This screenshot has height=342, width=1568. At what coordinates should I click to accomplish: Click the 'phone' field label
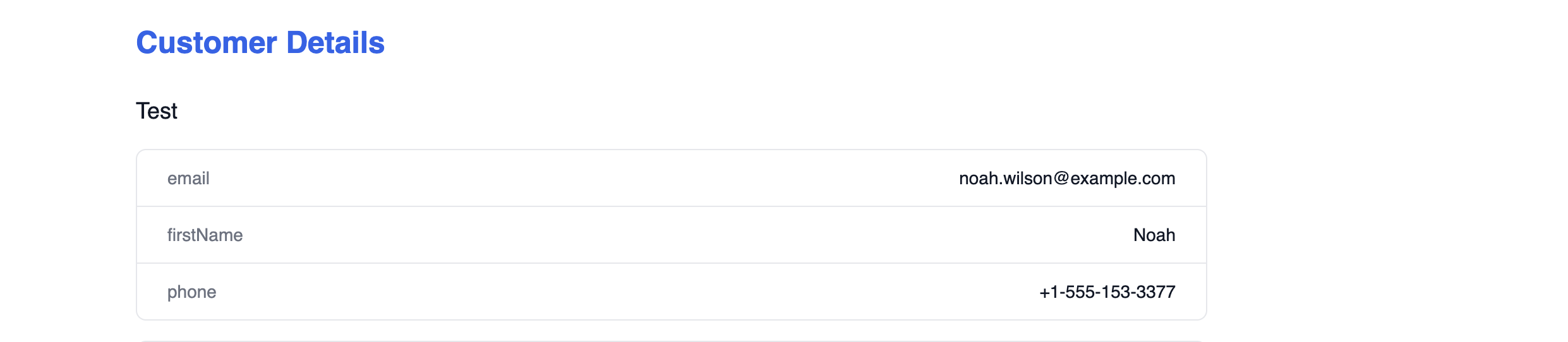click(x=191, y=292)
